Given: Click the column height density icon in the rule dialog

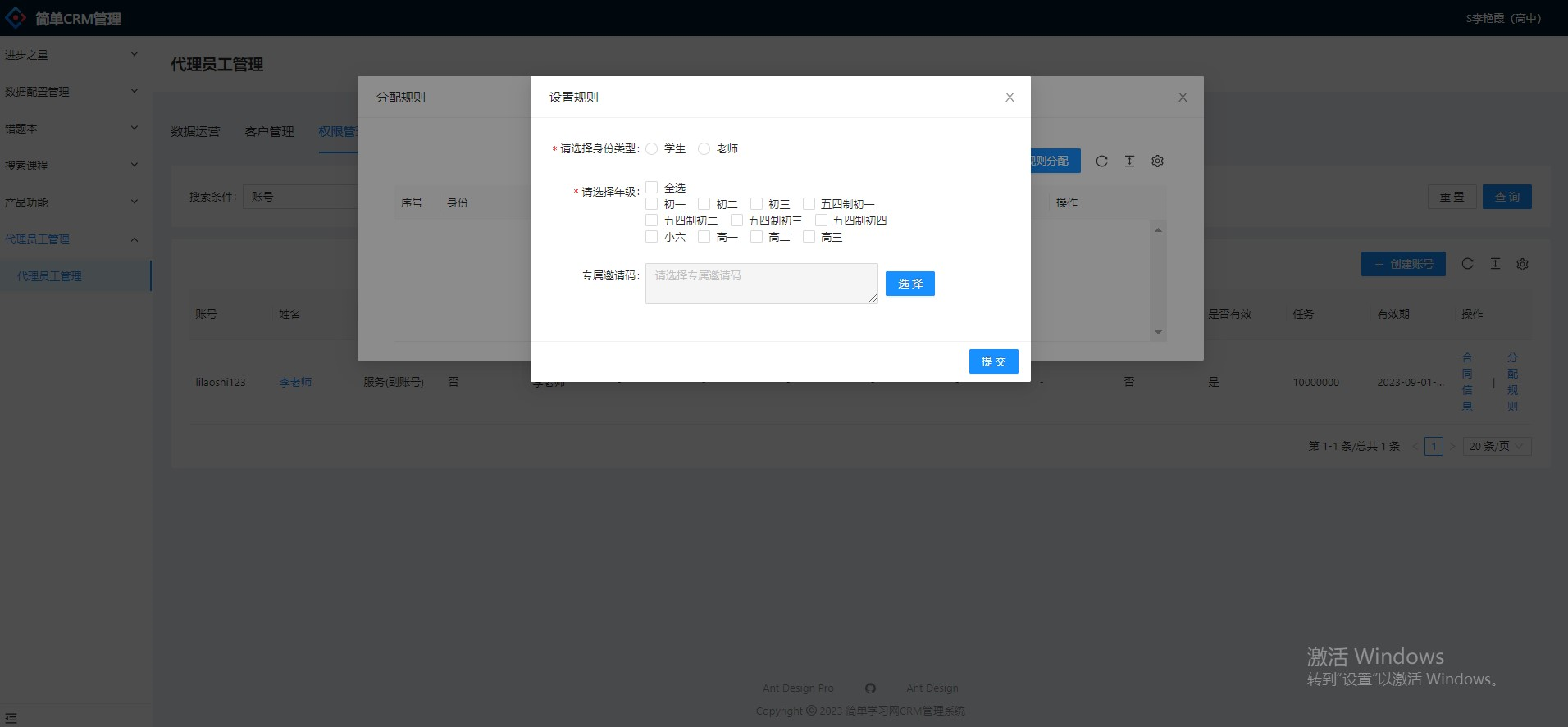Looking at the screenshot, I should [1129, 161].
